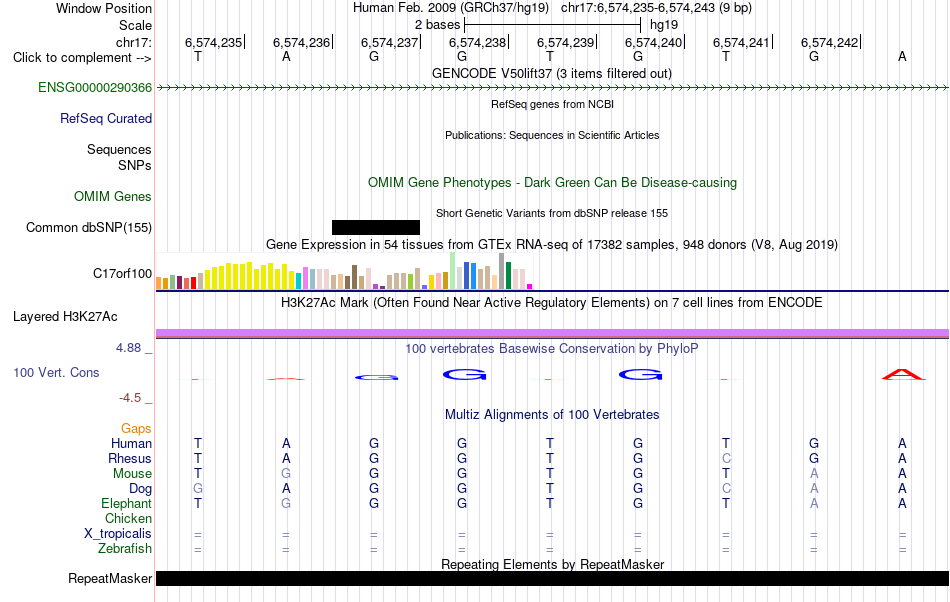Click 'Publications: Sequences in Scientific Articles' title
Viewport: 950px width, 602px height.
click(x=552, y=135)
